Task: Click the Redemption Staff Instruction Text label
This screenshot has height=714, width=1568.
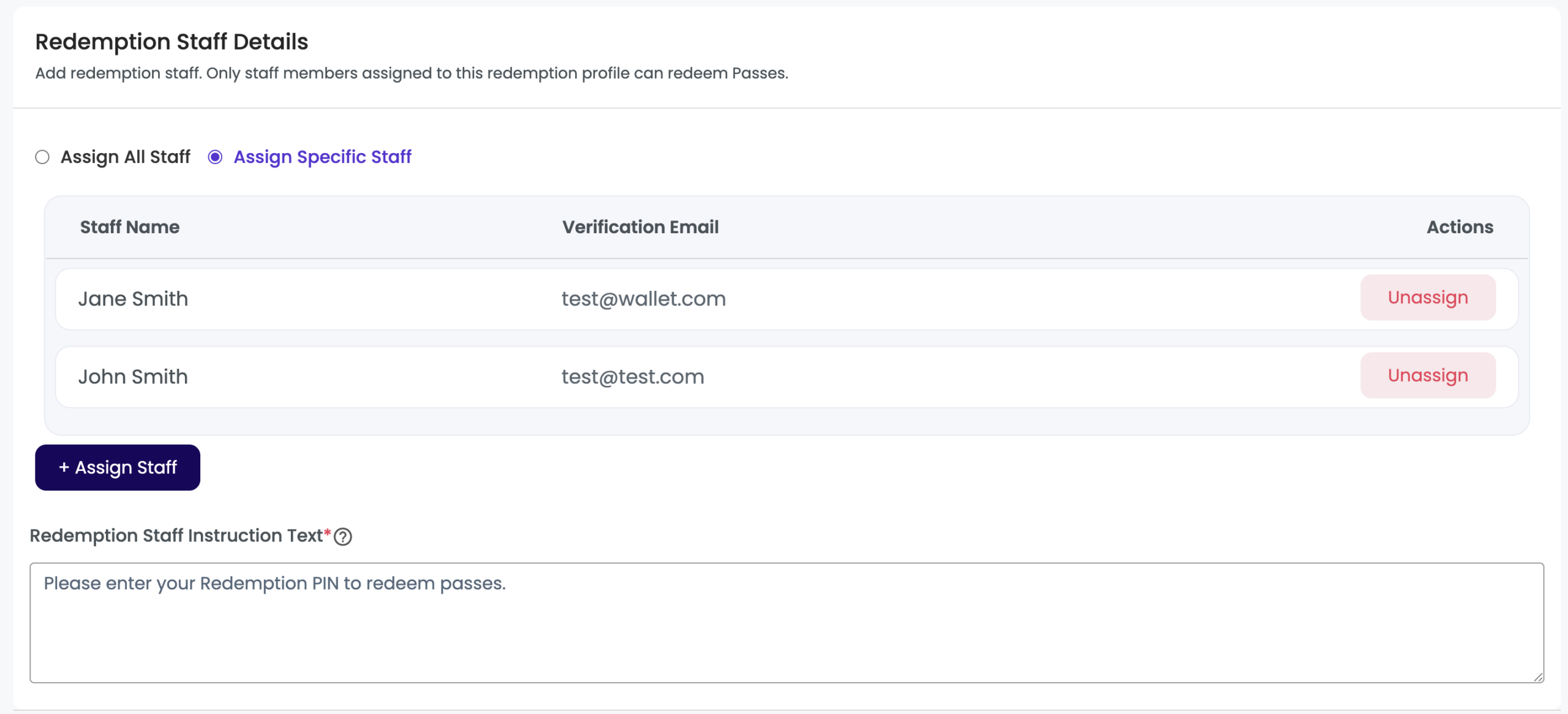Action: point(176,536)
